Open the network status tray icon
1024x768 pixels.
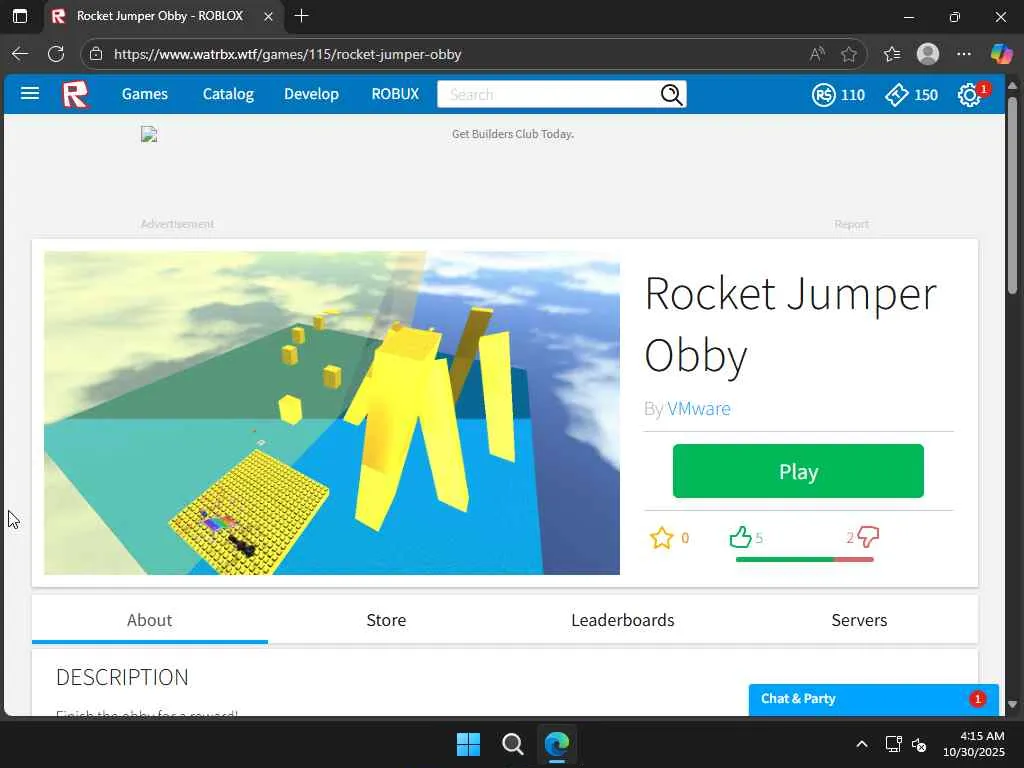click(893, 744)
